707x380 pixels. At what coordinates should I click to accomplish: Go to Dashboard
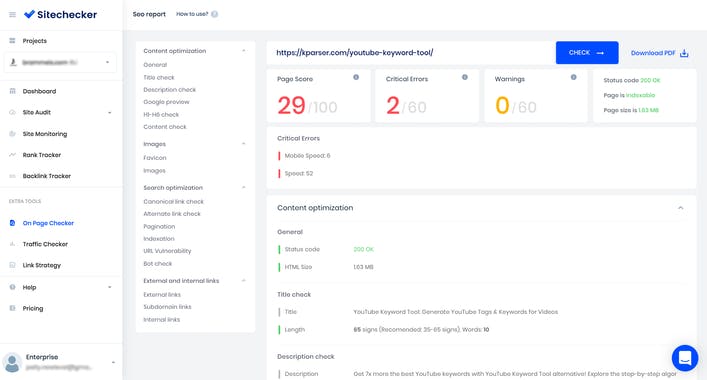pos(39,91)
